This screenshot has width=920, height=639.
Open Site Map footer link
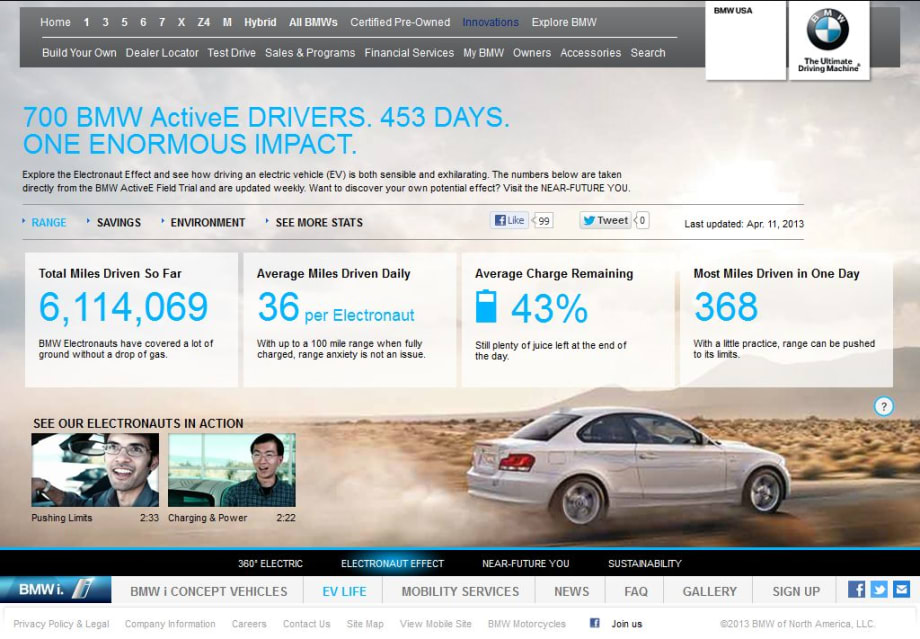click(365, 624)
